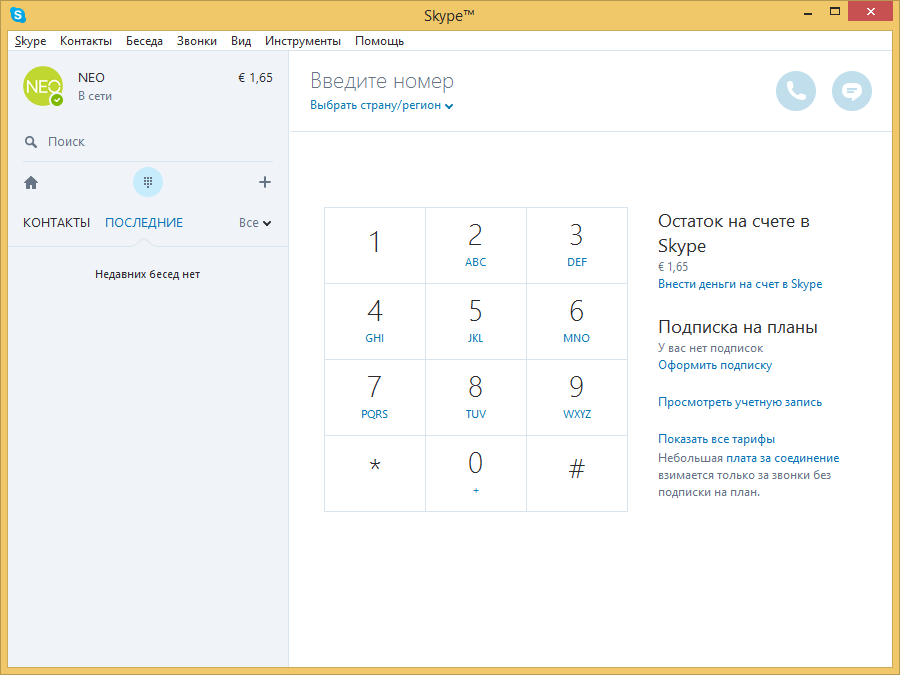Dial the 5 JKL key
The image size is (900, 675).
point(476,321)
